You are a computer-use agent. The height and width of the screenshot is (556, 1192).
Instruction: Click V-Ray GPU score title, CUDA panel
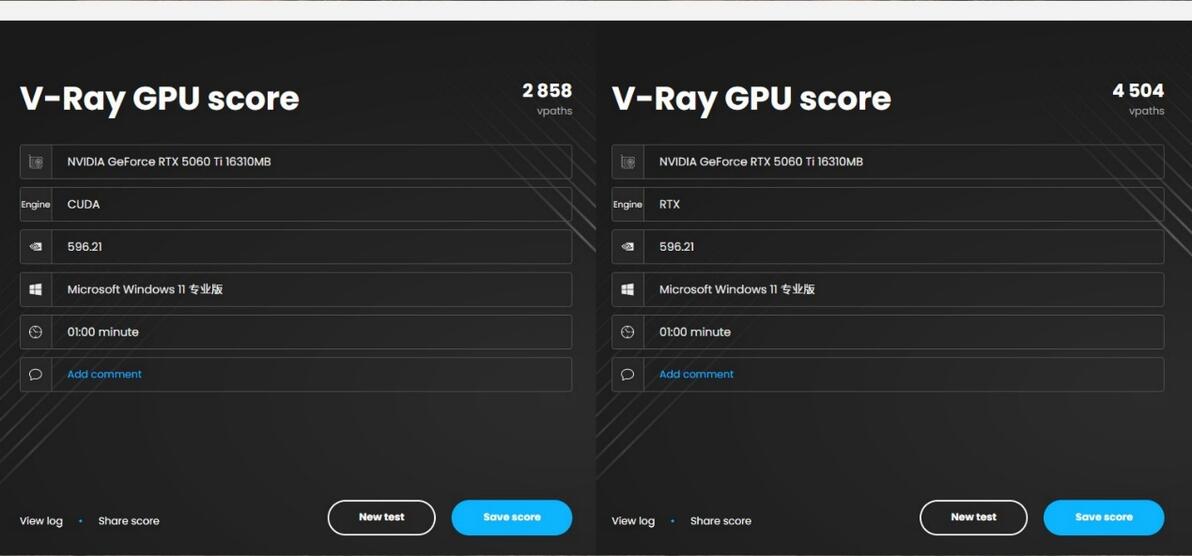160,99
